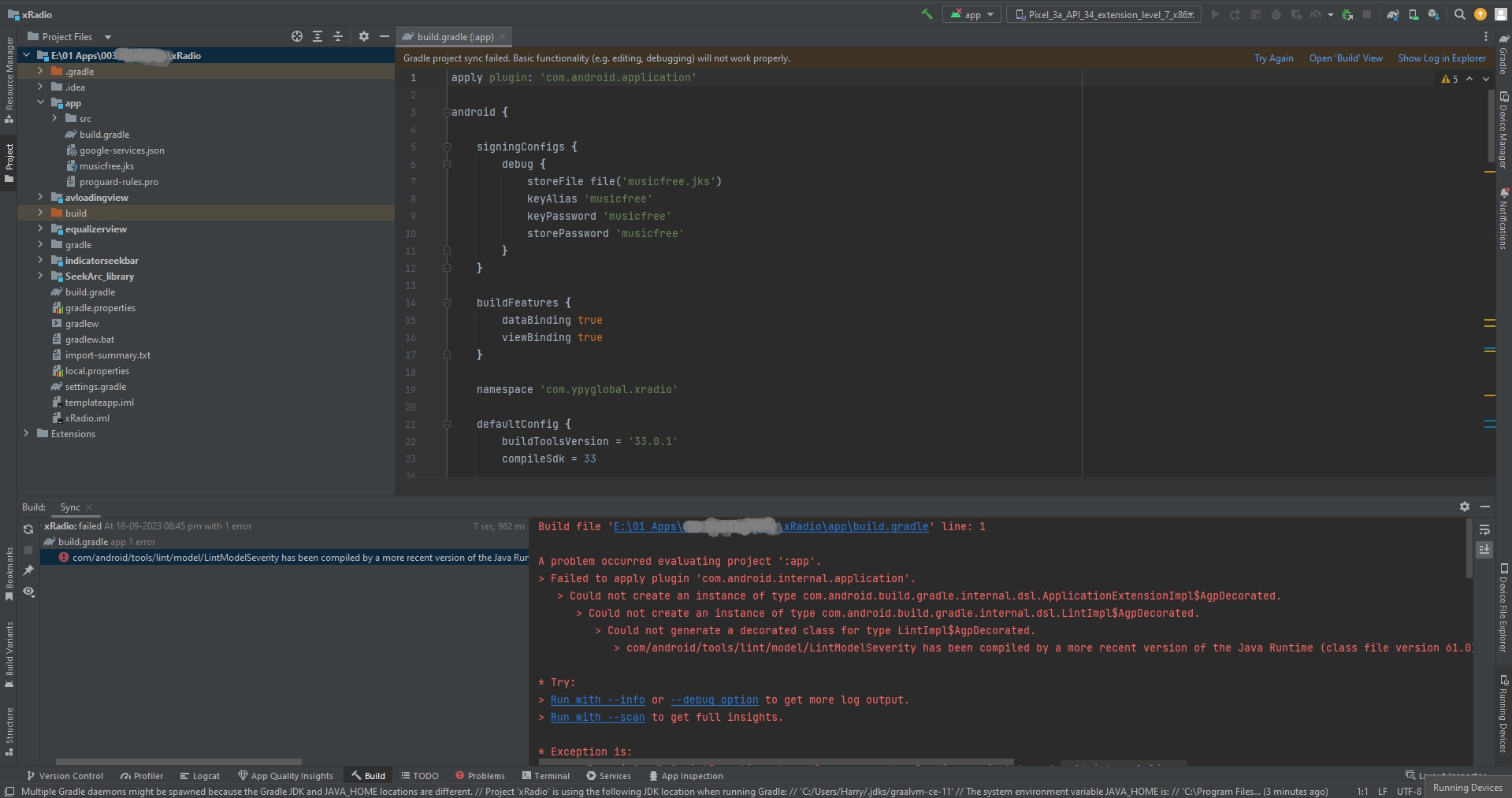The height and width of the screenshot is (798, 1512).
Task: Toggle the Resource Manager side panel
Action: coord(9,80)
